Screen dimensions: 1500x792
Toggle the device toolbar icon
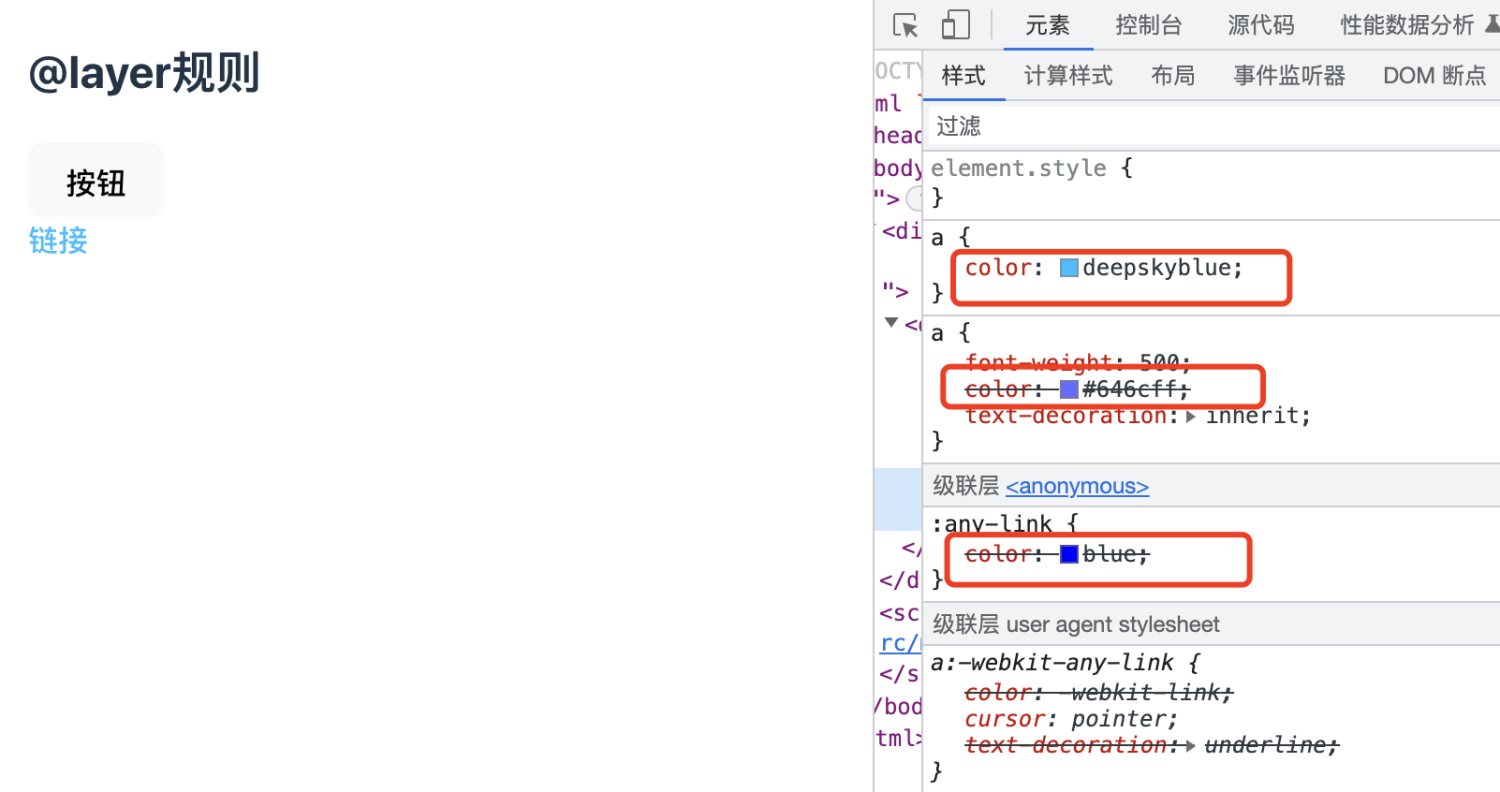[956, 25]
